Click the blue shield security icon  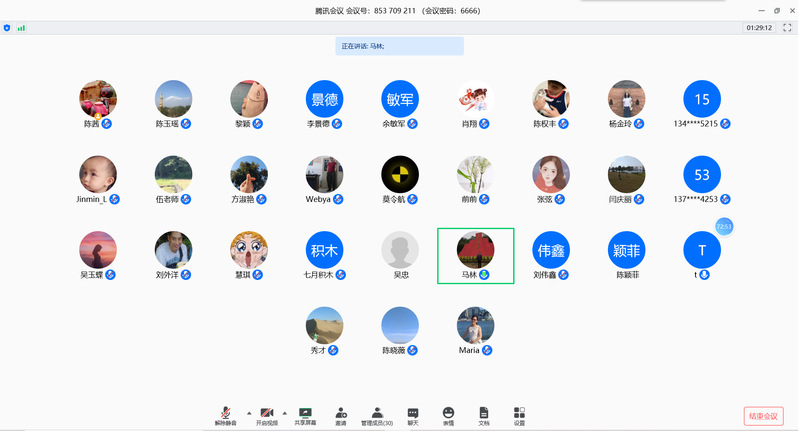(8, 28)
